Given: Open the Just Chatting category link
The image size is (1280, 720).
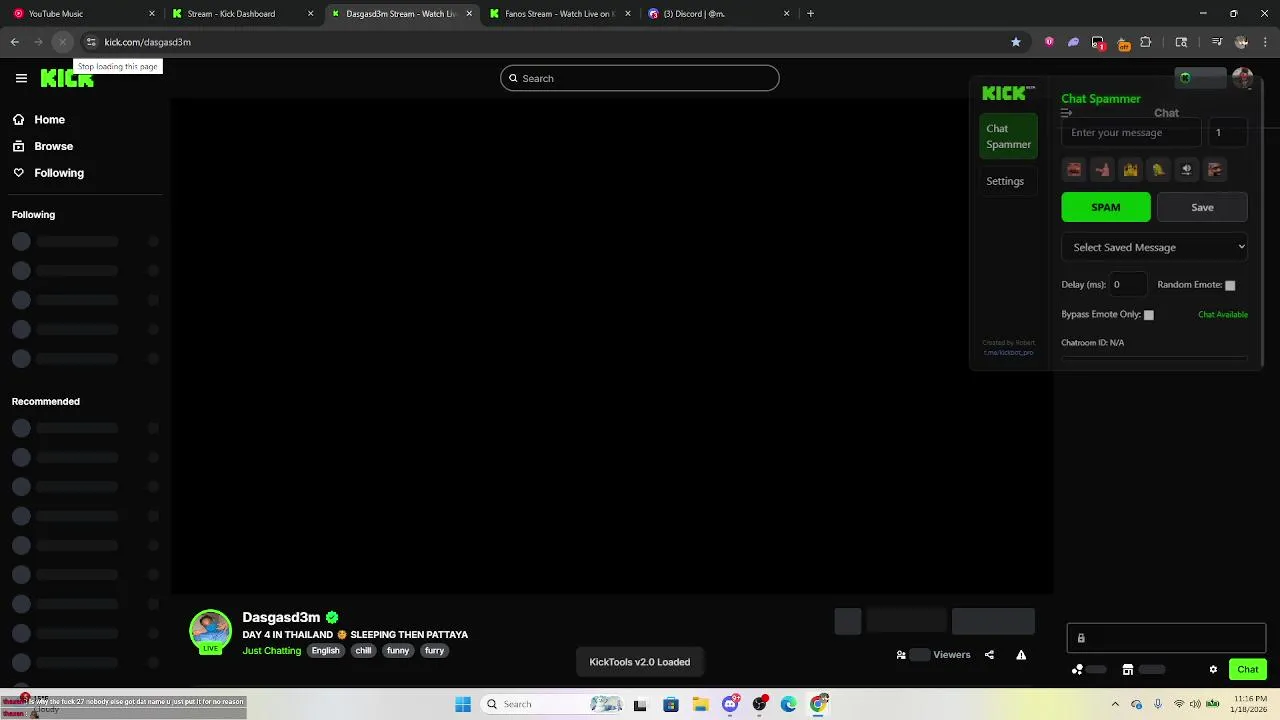Looking at the screenshot, I should 271,650.
